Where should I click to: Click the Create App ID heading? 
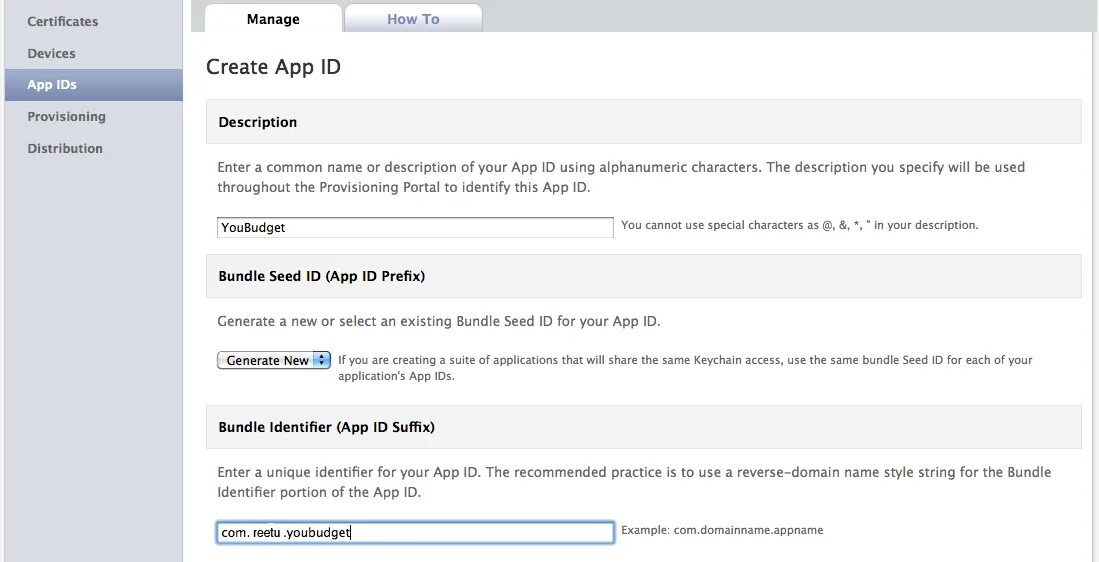point(273,67)
